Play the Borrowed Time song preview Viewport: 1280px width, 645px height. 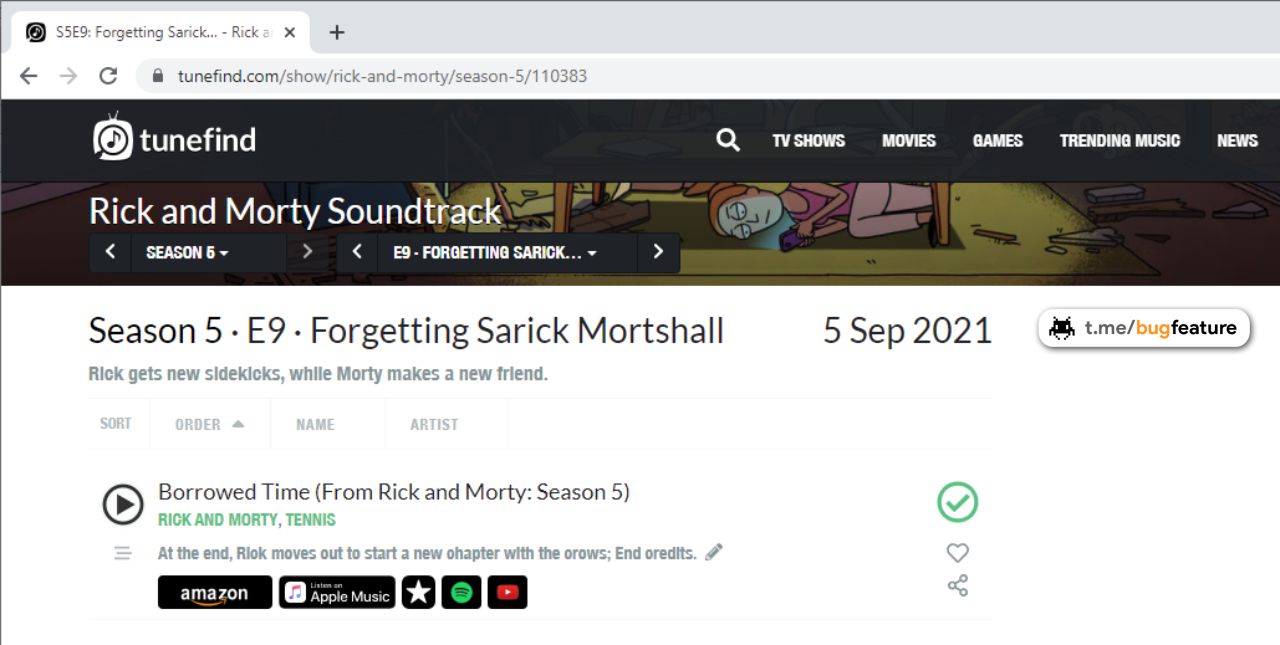click(123, 504)
